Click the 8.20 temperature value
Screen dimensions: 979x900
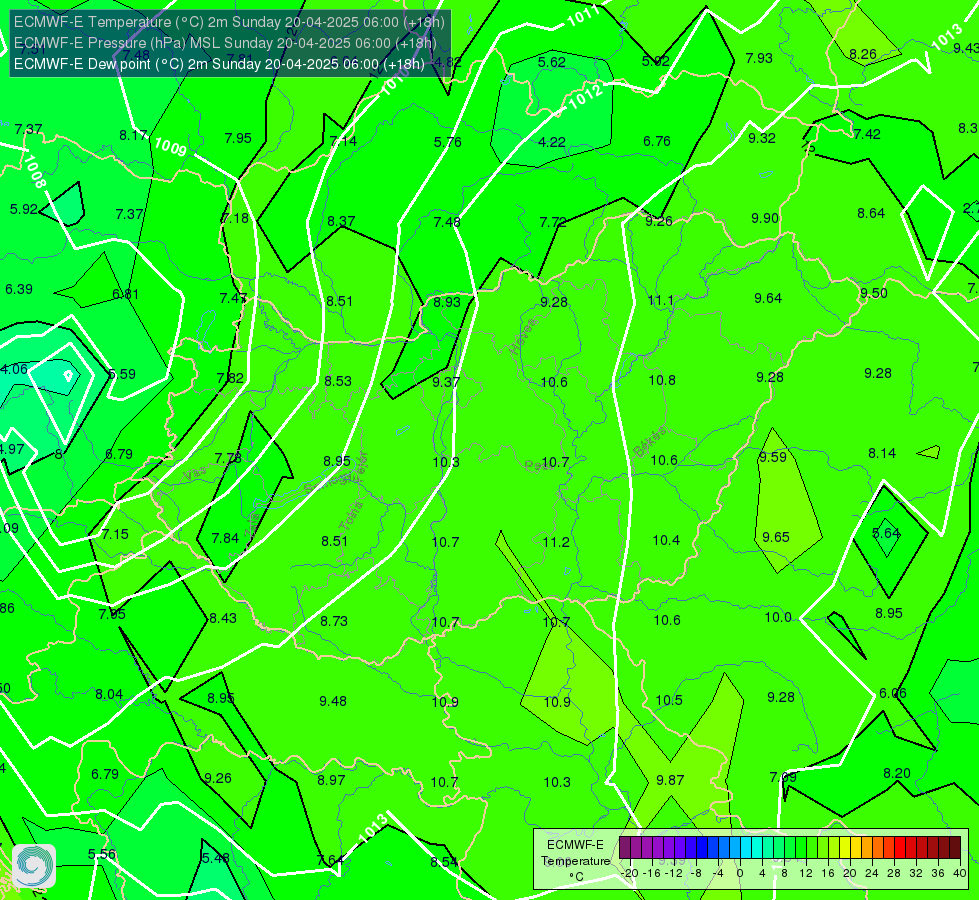point(897,773)
